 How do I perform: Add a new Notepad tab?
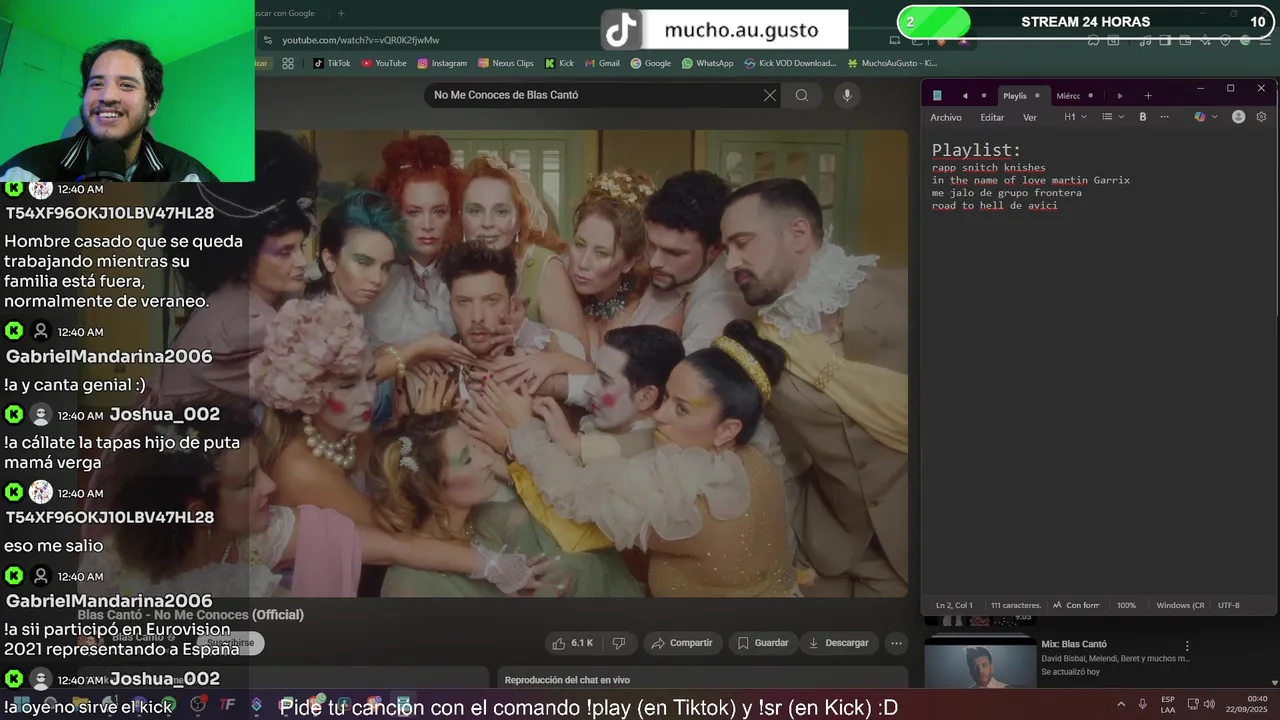tap(1148, 96)
